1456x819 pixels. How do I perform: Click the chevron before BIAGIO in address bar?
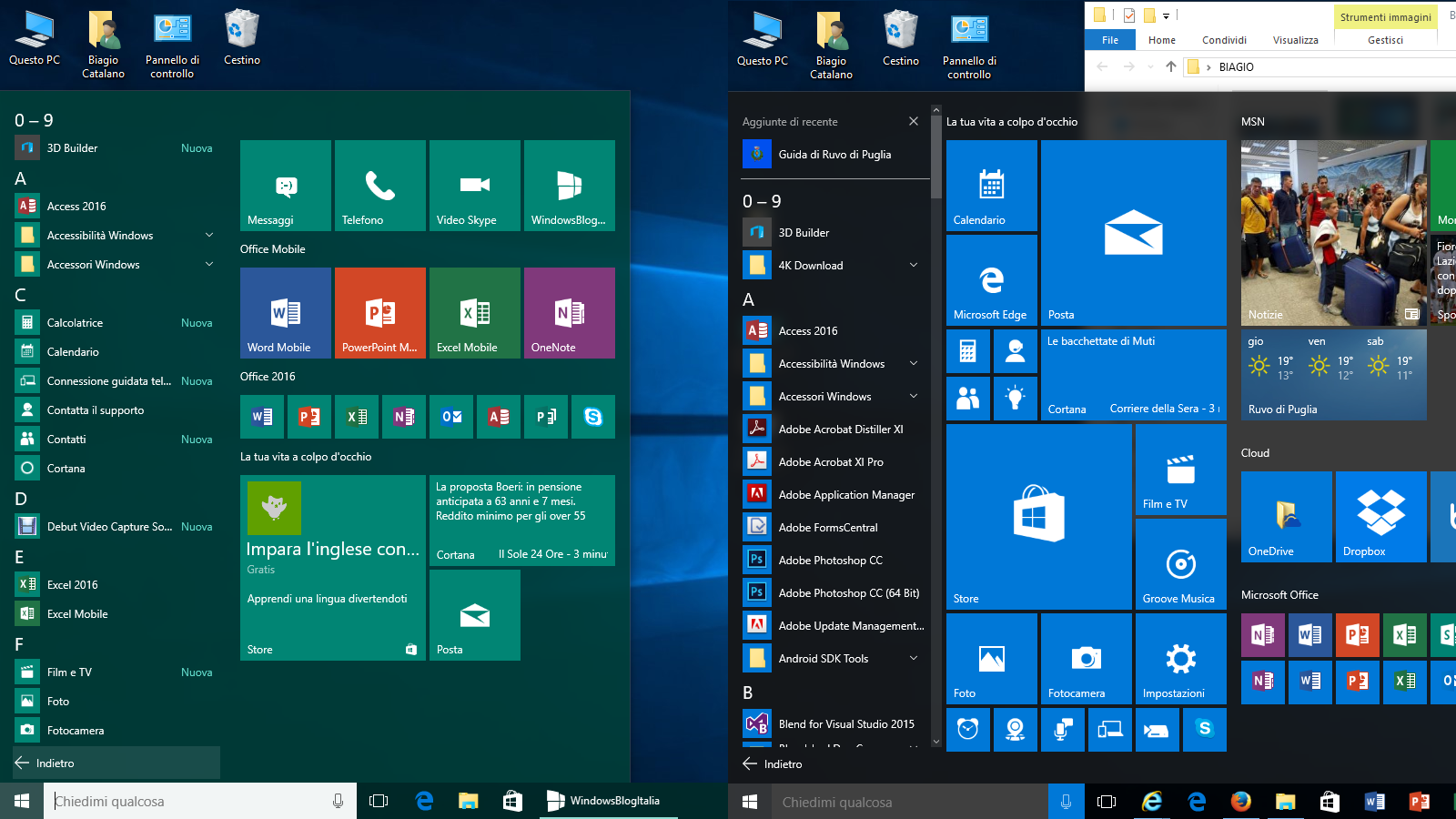1208,67
